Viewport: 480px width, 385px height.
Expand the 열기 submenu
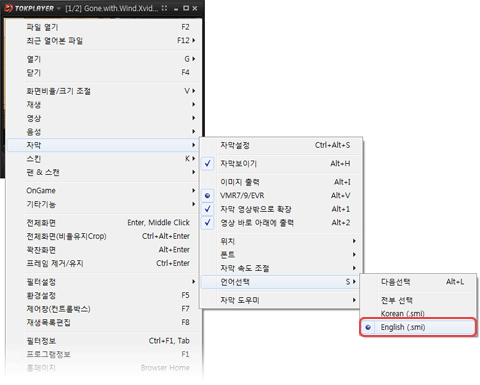pos(104,59)
